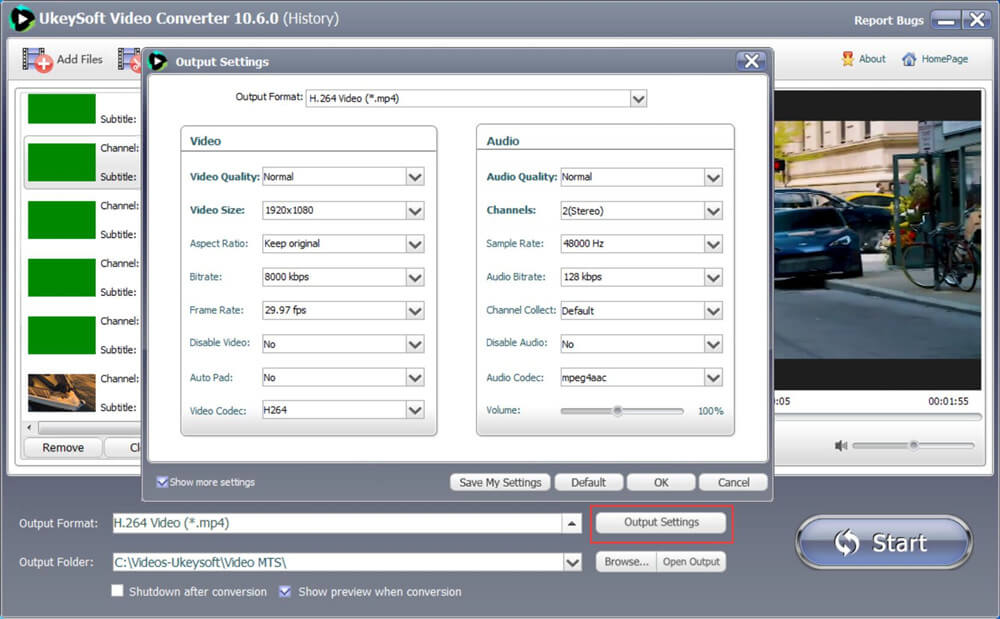Click the Remove button
This screenshot has width=1000, height=619.
(62, 448)
